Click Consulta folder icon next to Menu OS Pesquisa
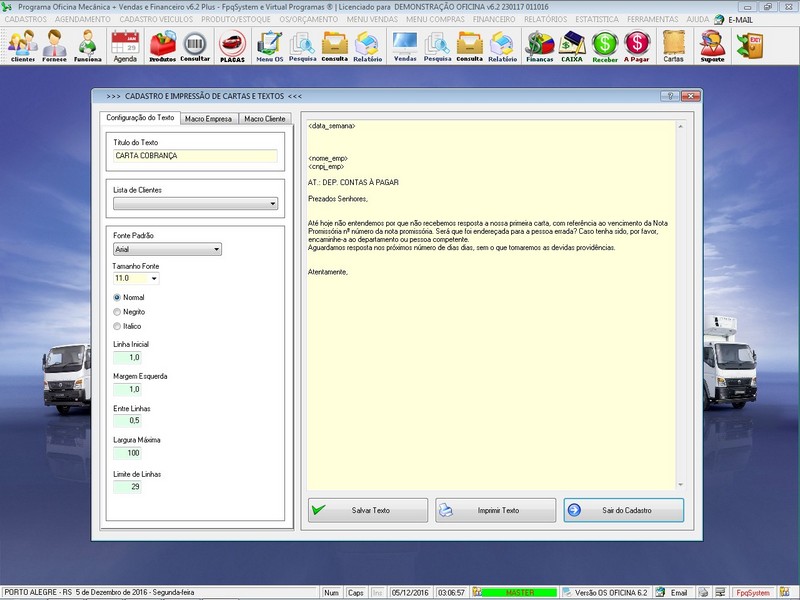Screen dimensions: 800x600 [x=335, y=46]
